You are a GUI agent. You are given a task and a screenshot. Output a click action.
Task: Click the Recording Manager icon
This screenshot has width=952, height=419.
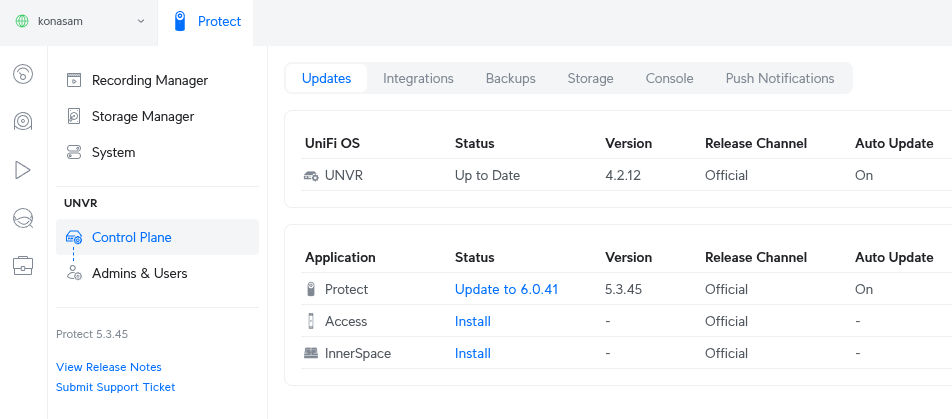point(73,80)
